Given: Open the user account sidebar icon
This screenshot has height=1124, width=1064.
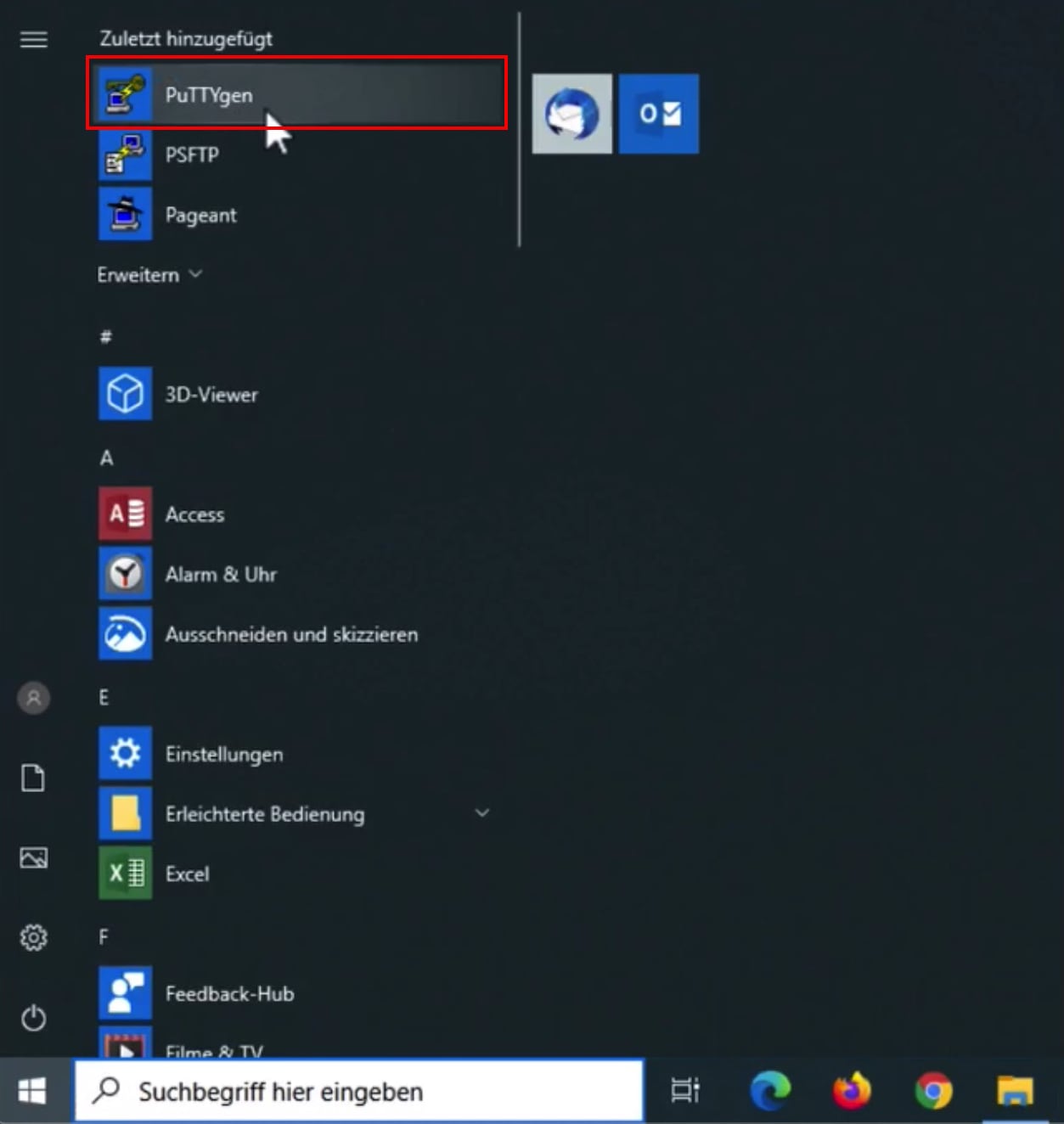Looking at the screenshot, I should 33,698.
